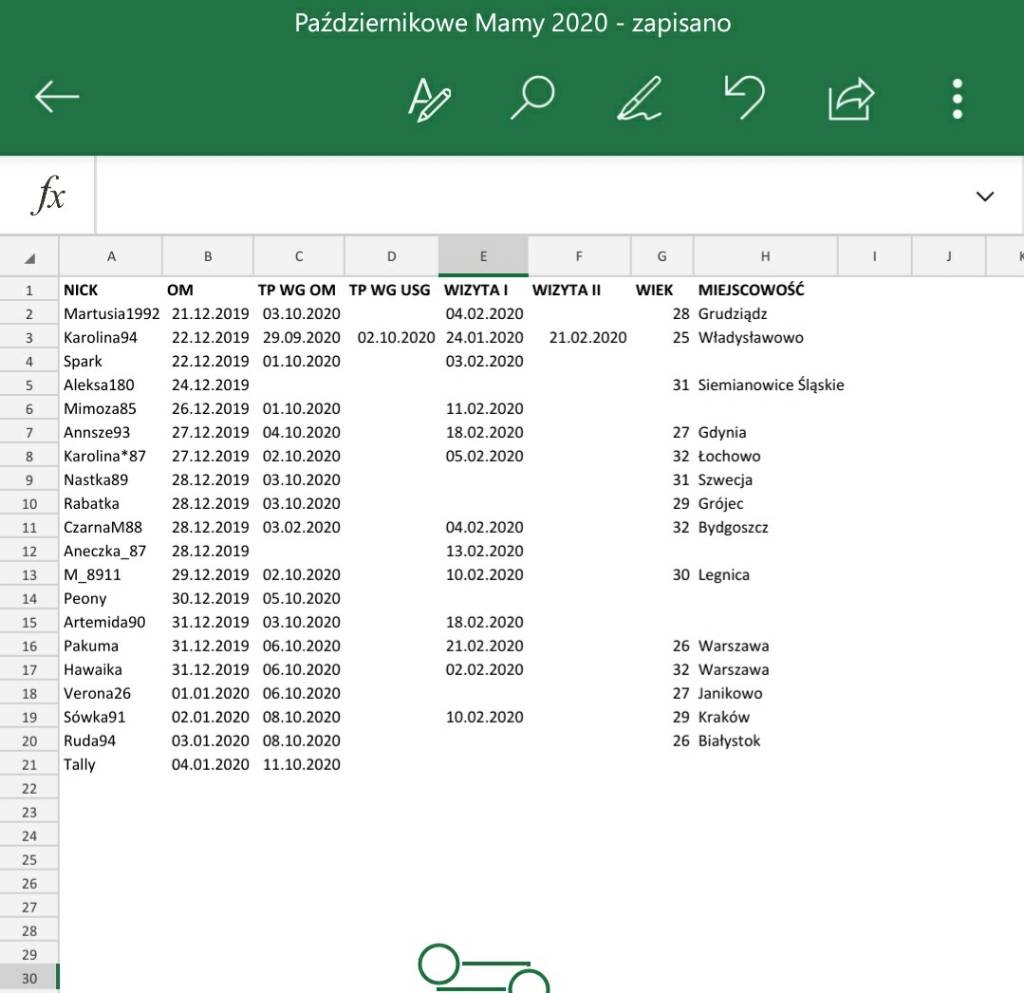
Task: Select the ink drawing pen icon
Action: [639, 99]
